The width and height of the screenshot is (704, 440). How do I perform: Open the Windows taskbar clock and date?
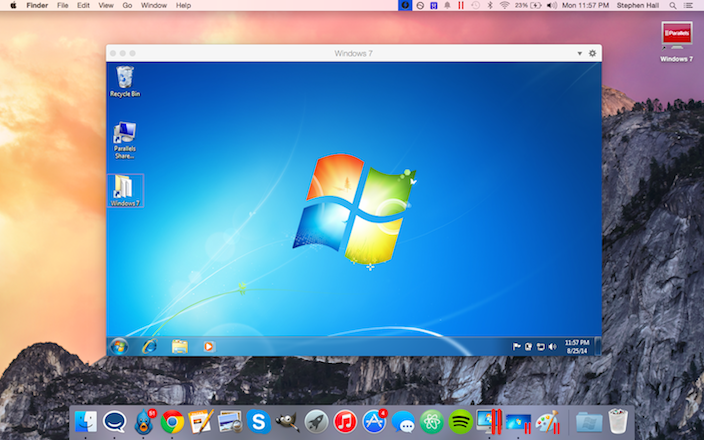tap(578, 346)
